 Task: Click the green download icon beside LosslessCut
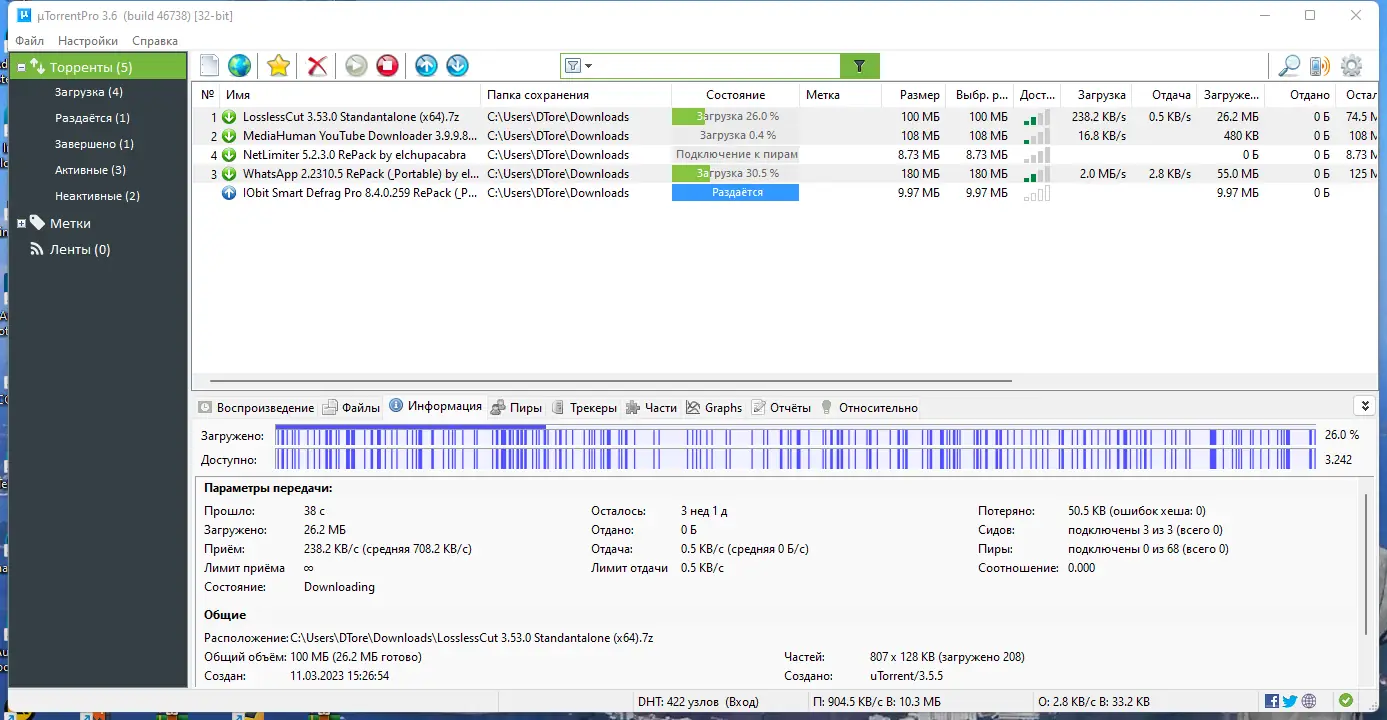pyautogui.click(x=229, y=117)
